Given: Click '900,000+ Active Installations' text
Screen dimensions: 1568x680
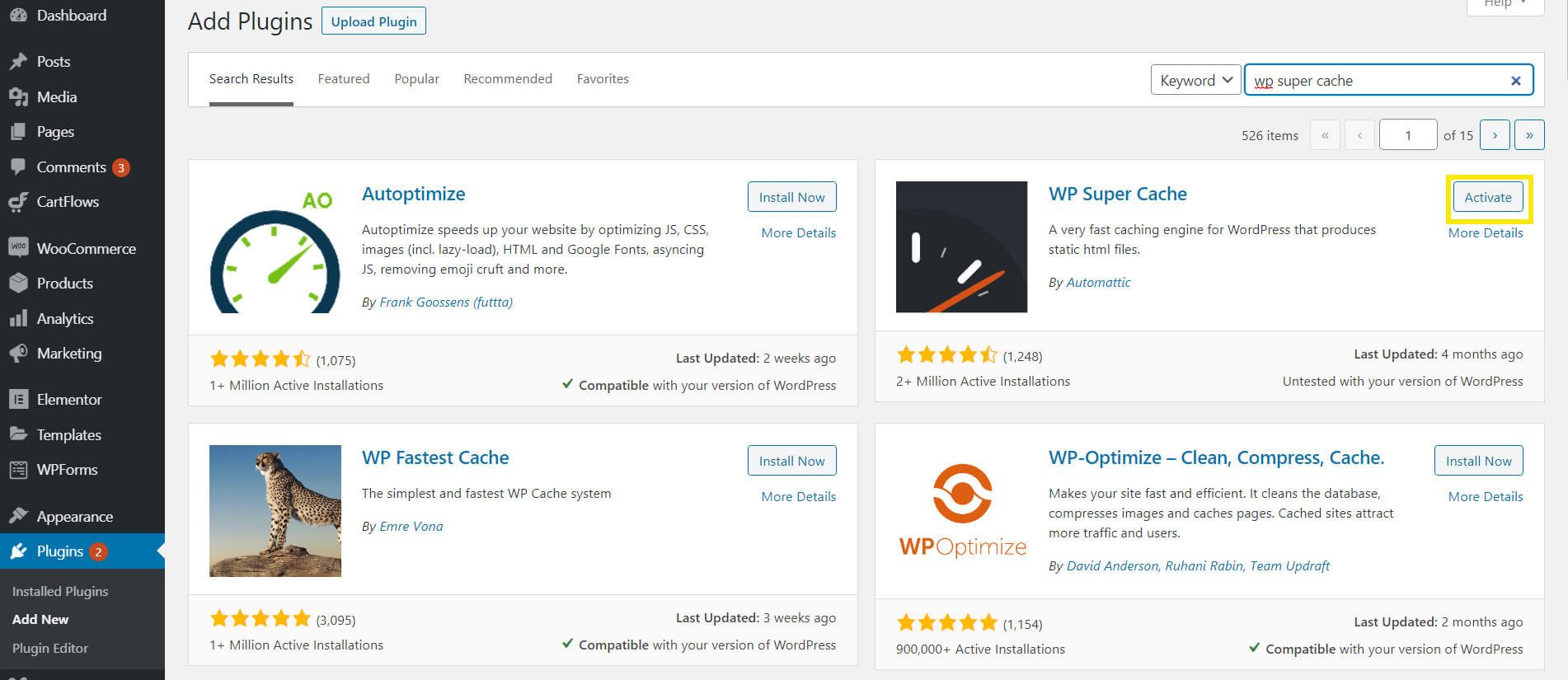Looking at the screenshot, I should pos(980,650).
